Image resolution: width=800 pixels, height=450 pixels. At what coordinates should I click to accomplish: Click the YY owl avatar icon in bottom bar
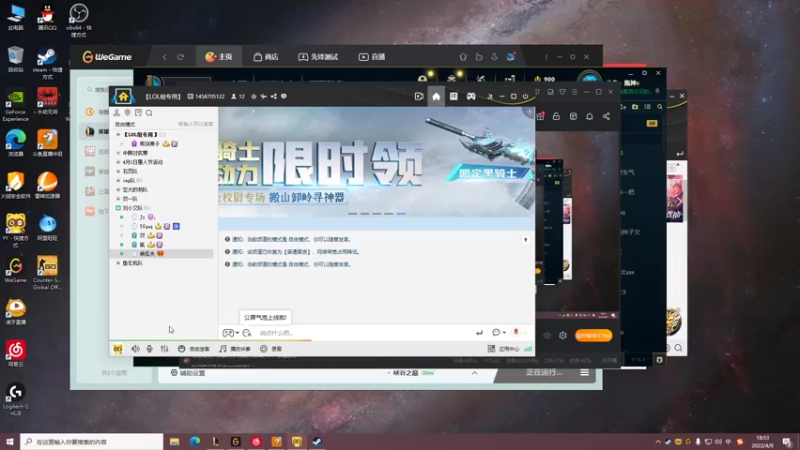(118, 349)
